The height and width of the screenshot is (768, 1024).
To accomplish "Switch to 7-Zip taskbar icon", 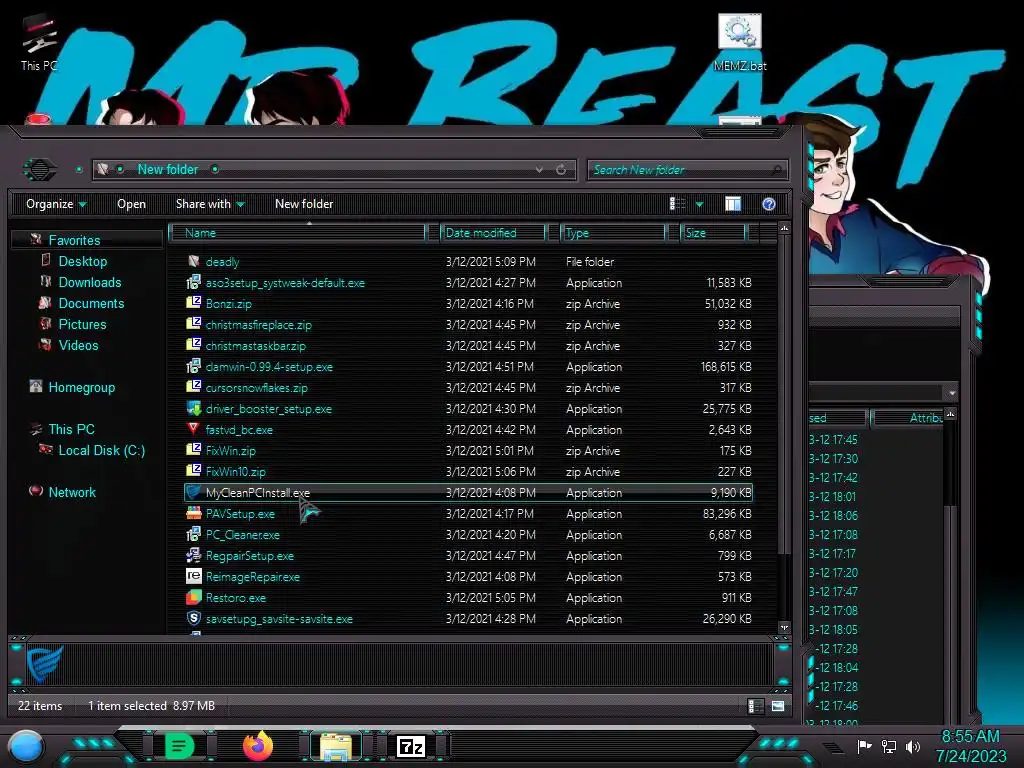I will 411,746.
